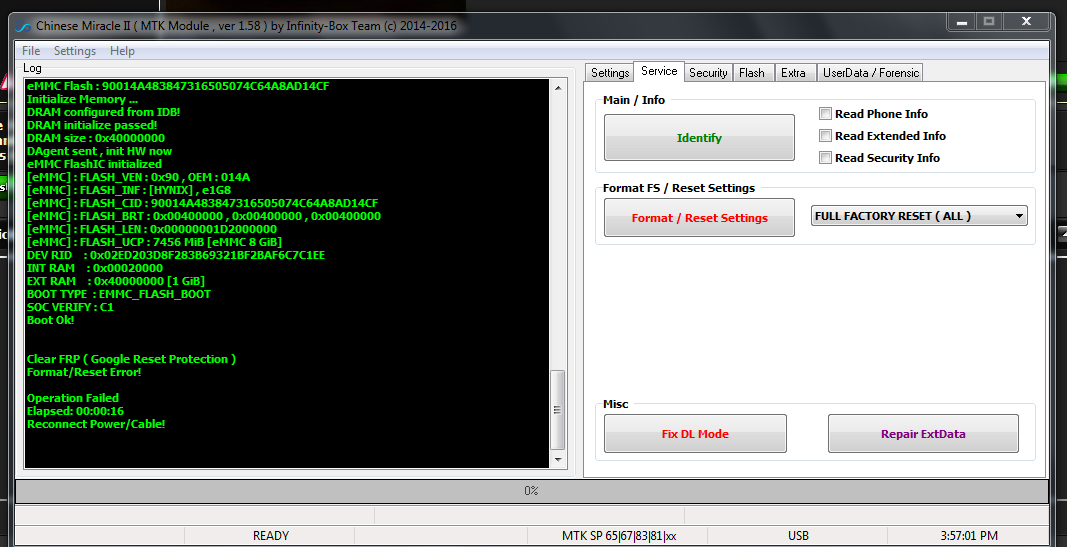Open the File menu
The image size is (1067, 547).
click(x=31, y=51)
